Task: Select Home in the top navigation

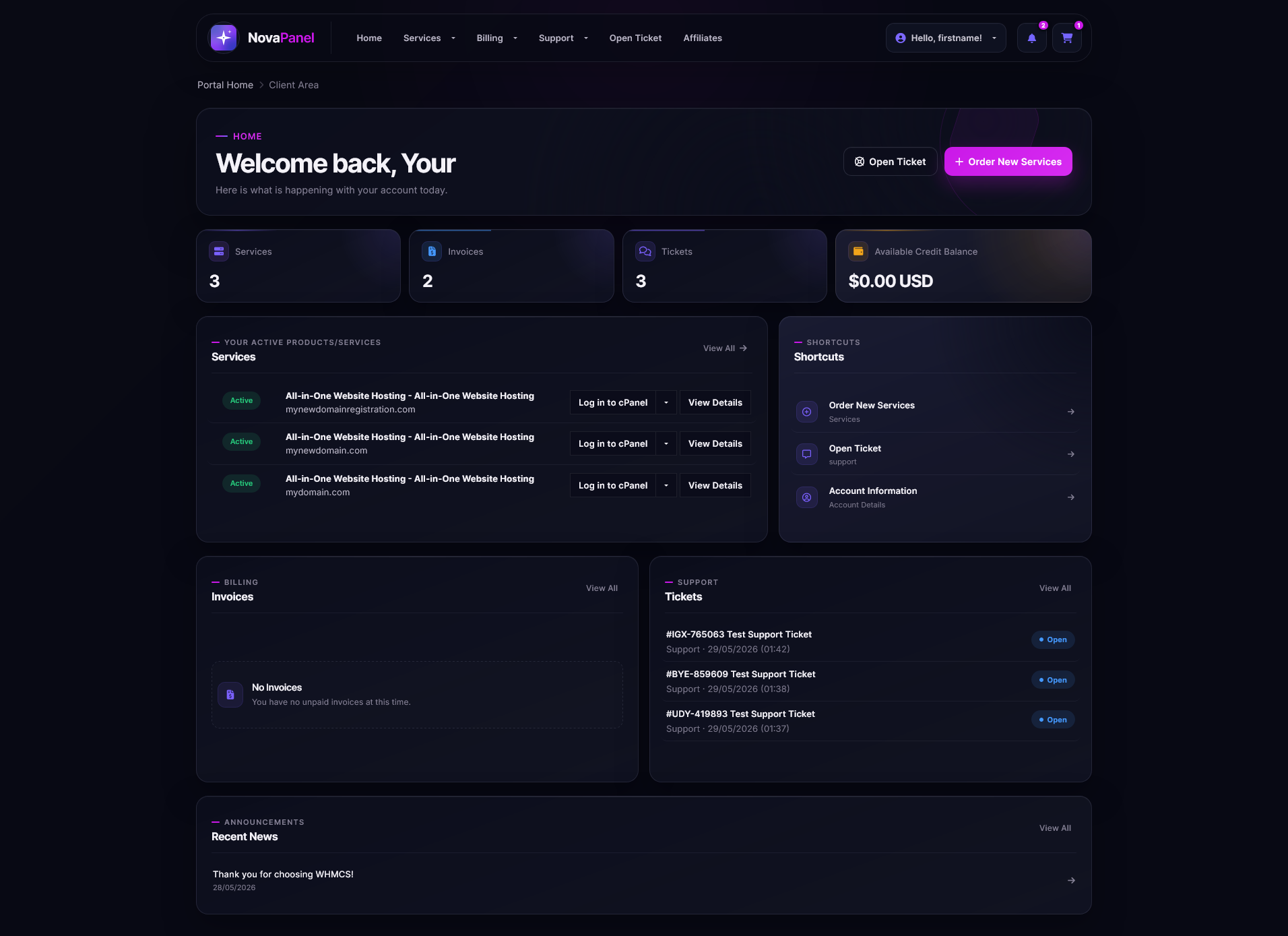Action: 369,38
